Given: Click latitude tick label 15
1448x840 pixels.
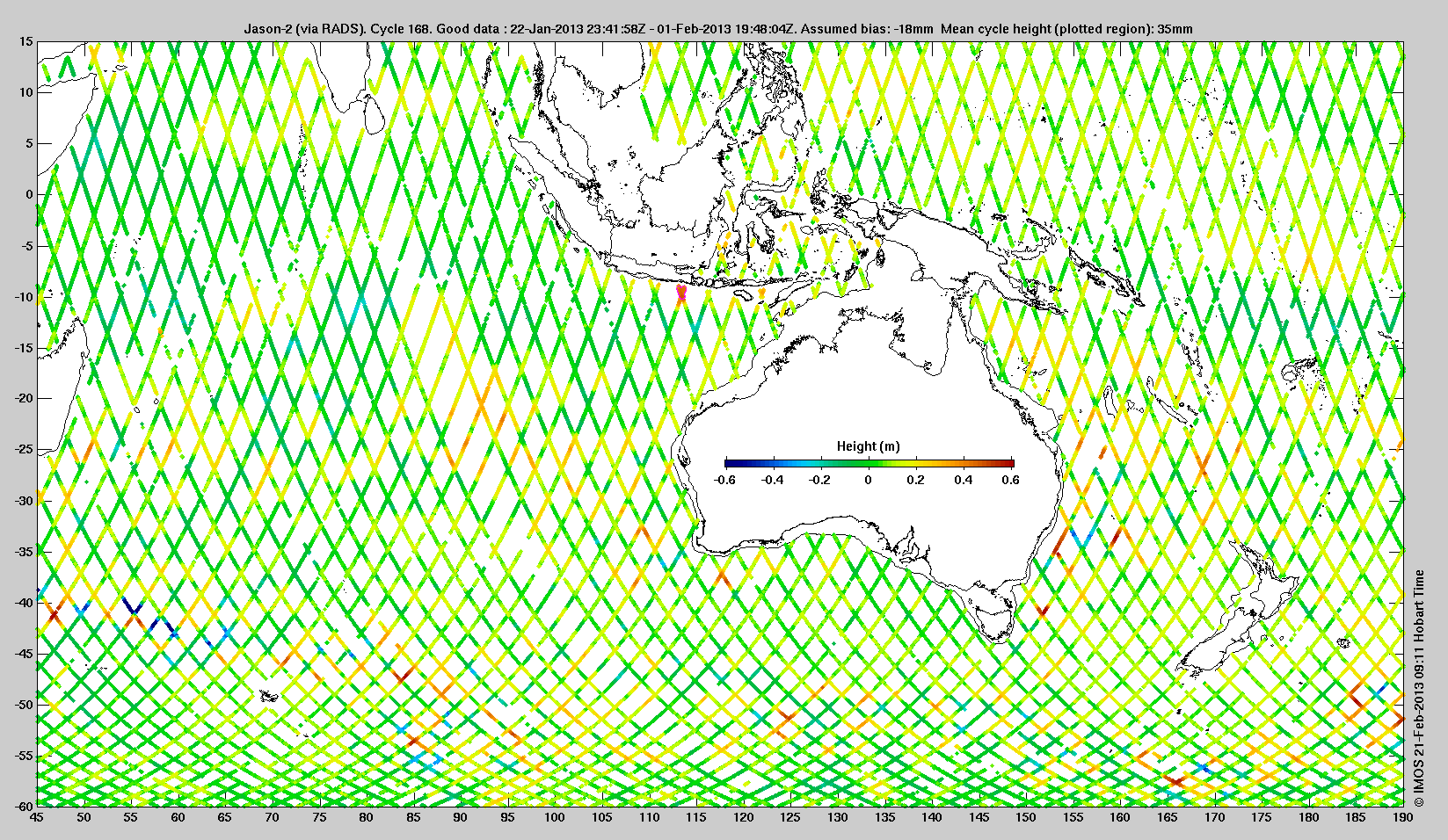Looking at the screenshot, I should (x=25, y=41).
